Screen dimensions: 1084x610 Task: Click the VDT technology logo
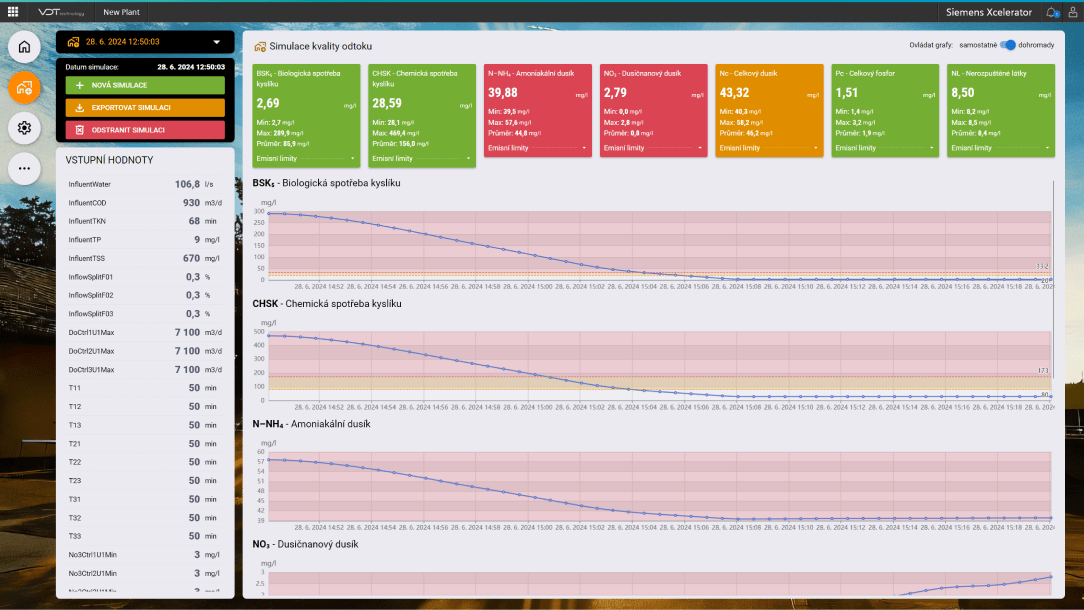click(60, 12)
